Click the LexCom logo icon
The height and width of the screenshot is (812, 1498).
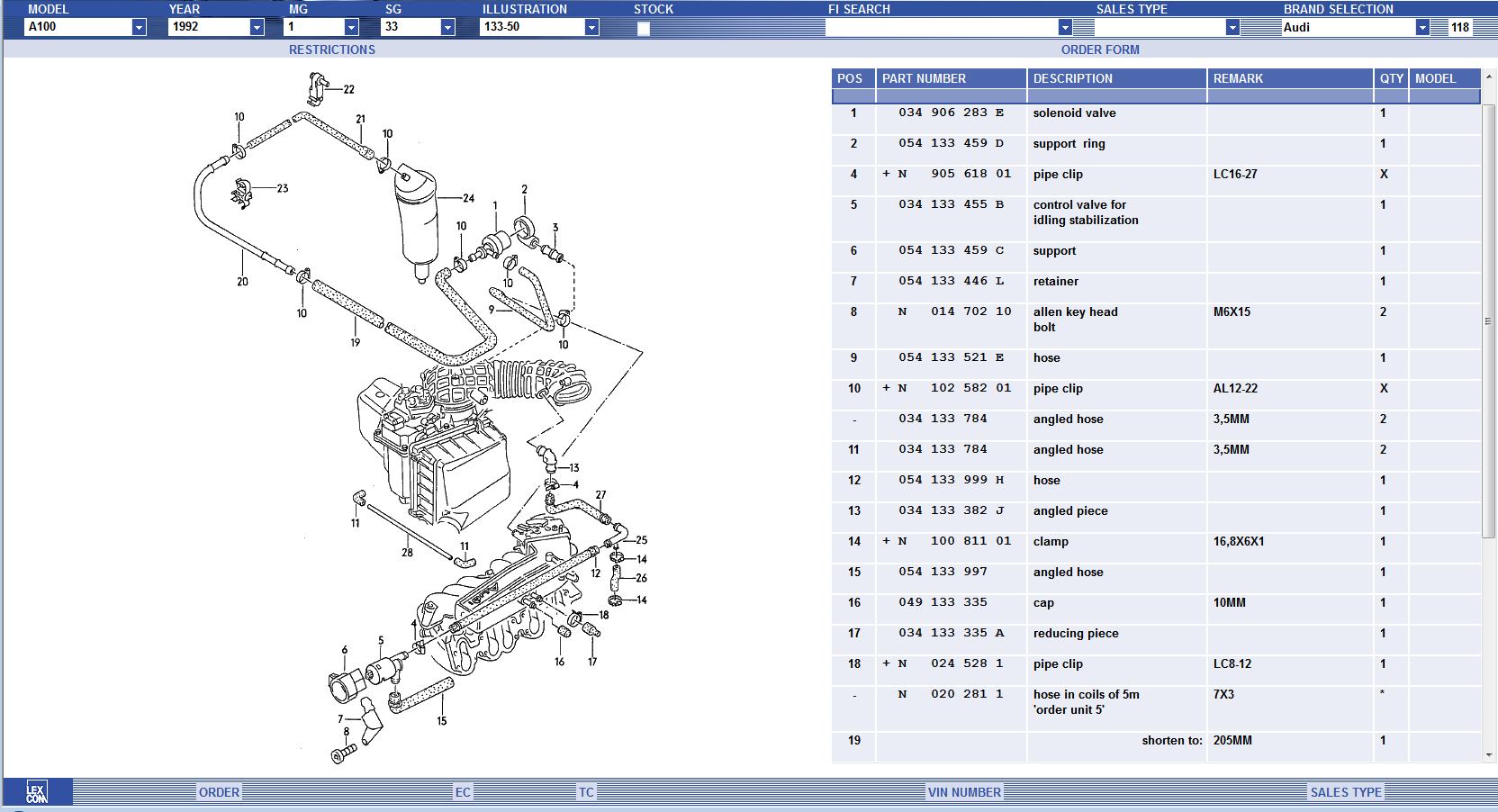(36, 792)
